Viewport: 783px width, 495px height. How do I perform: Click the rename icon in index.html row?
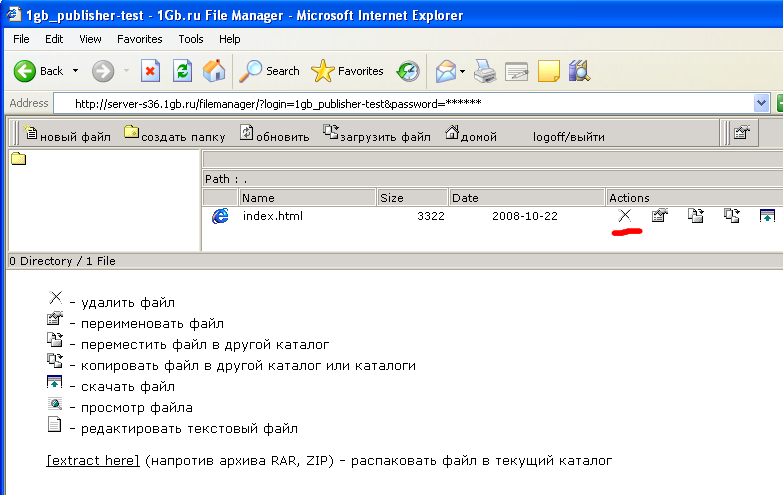click(x=659, y=216)
